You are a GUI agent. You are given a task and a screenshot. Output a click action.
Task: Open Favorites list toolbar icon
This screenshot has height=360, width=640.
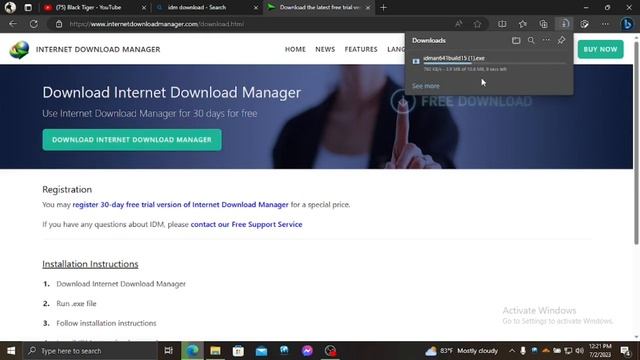tap(522, 24)
